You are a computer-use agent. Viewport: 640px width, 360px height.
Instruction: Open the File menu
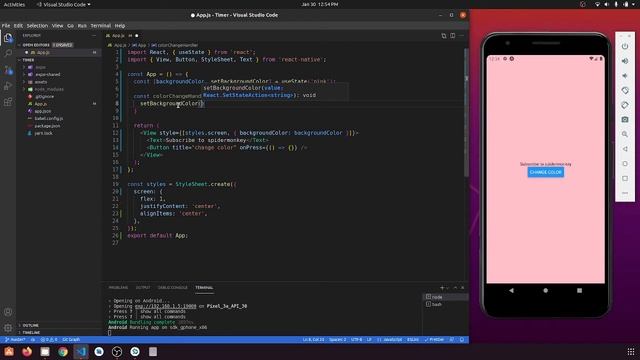[x=6, y=26]
